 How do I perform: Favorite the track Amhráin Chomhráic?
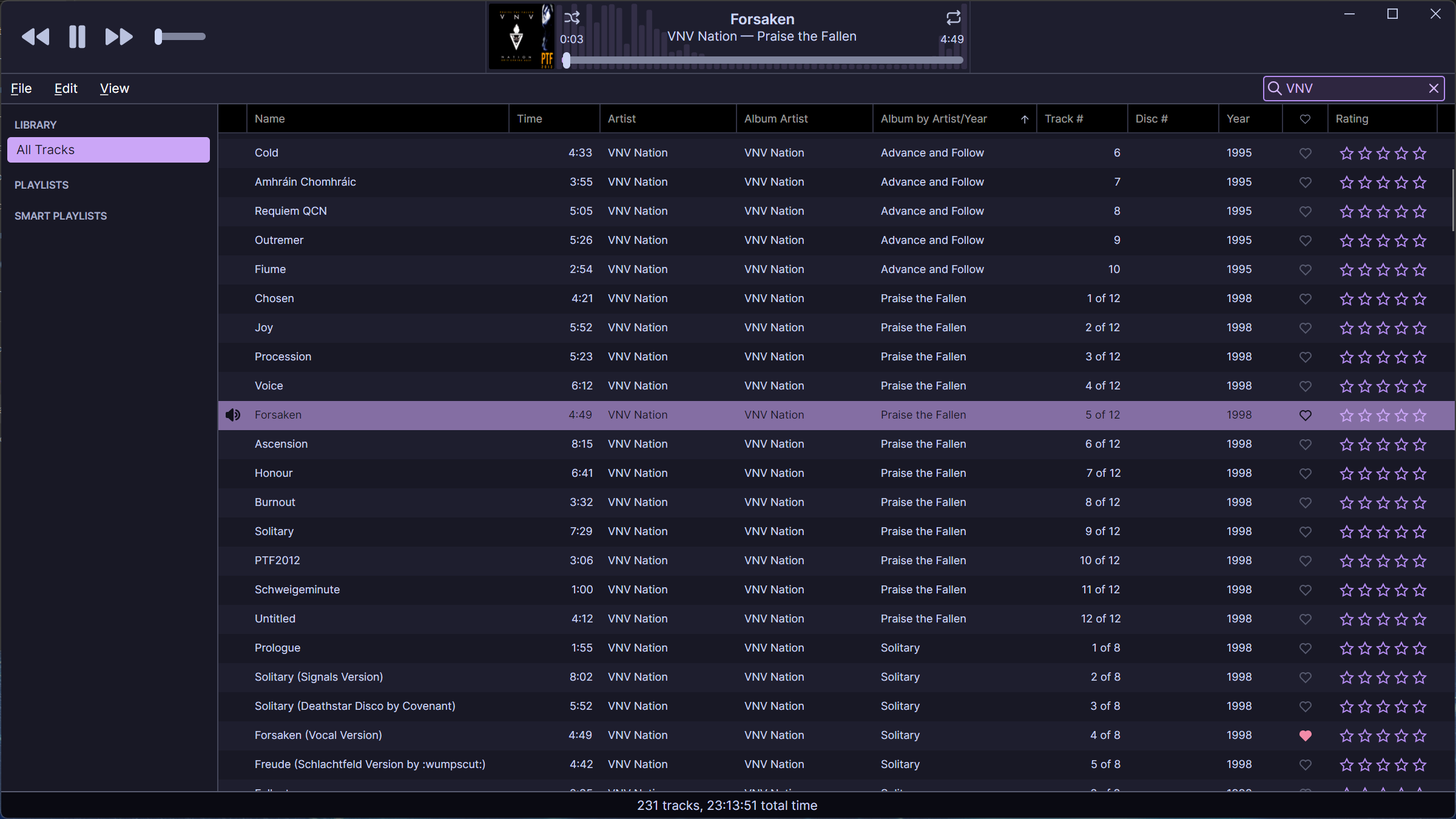(x=1306, y=183)
